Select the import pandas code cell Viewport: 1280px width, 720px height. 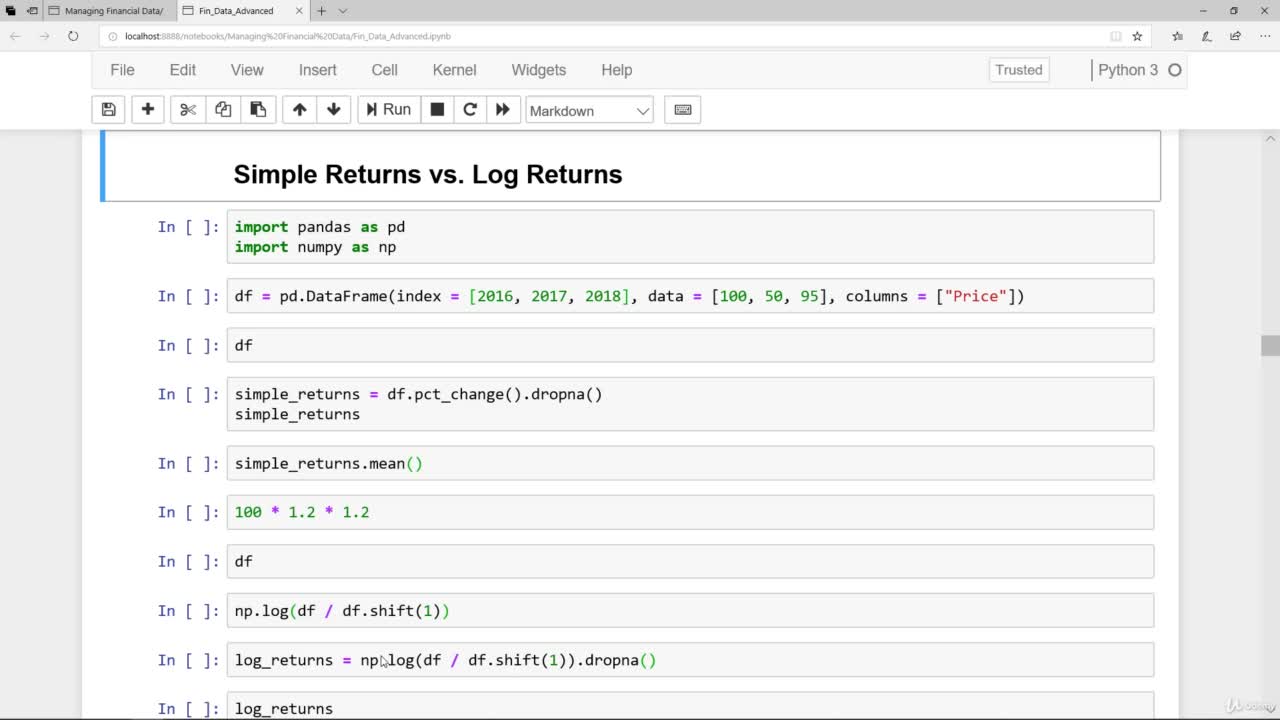[690, 237]
